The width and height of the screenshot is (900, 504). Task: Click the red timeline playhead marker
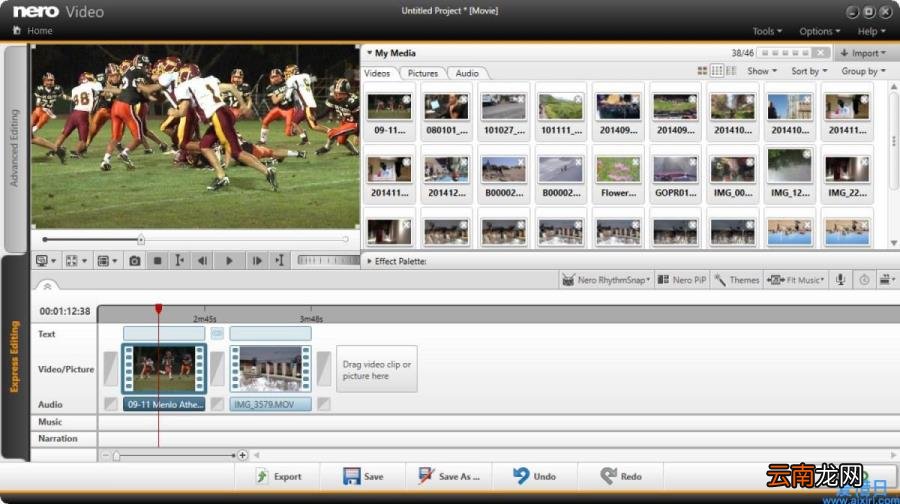click(158, 309)
